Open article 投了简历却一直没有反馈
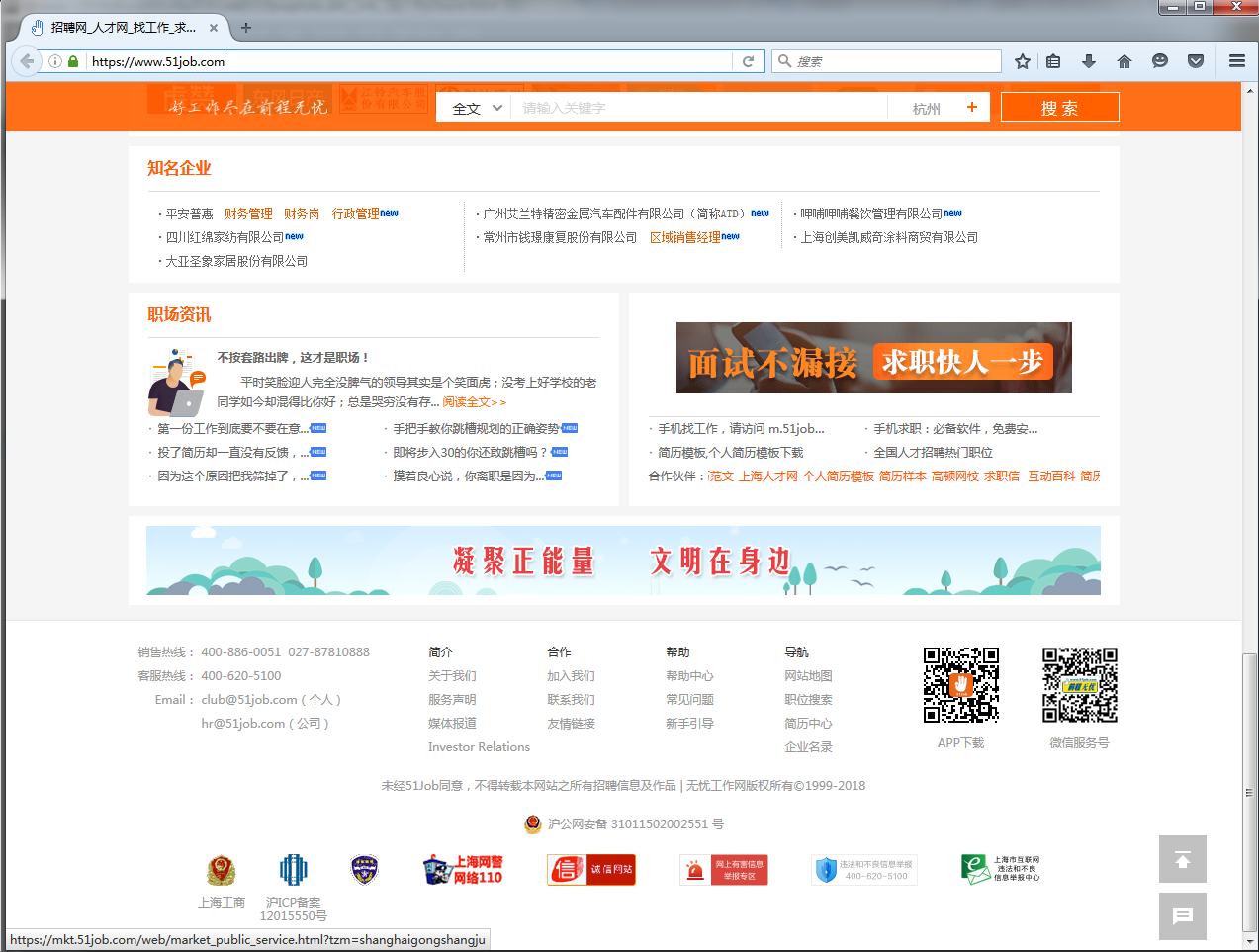Screen dimensions: 1259x952 pyautogui.click(x=233, y=453)
